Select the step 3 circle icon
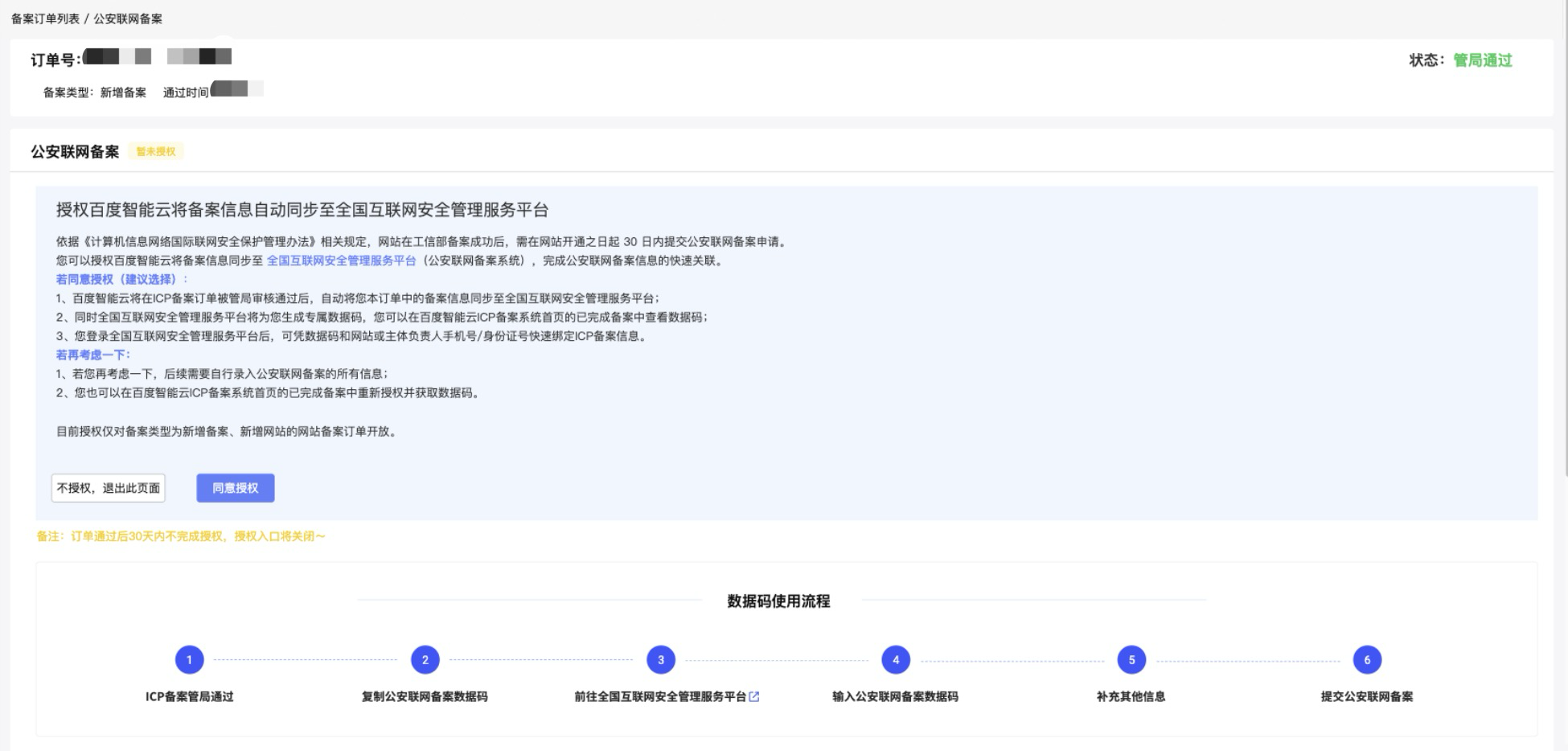Image resolution: width=1568 pixels, height=751 pixels. tap(660, 660)
